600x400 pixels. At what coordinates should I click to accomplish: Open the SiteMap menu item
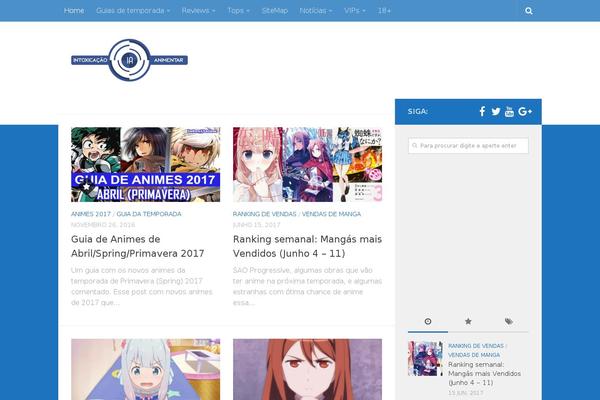[x=275, y=11]
